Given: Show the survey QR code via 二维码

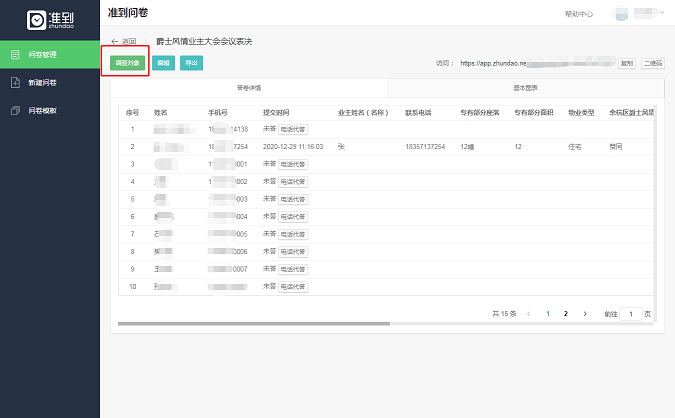Looking at the screenshot, I should tap(651, 63).
